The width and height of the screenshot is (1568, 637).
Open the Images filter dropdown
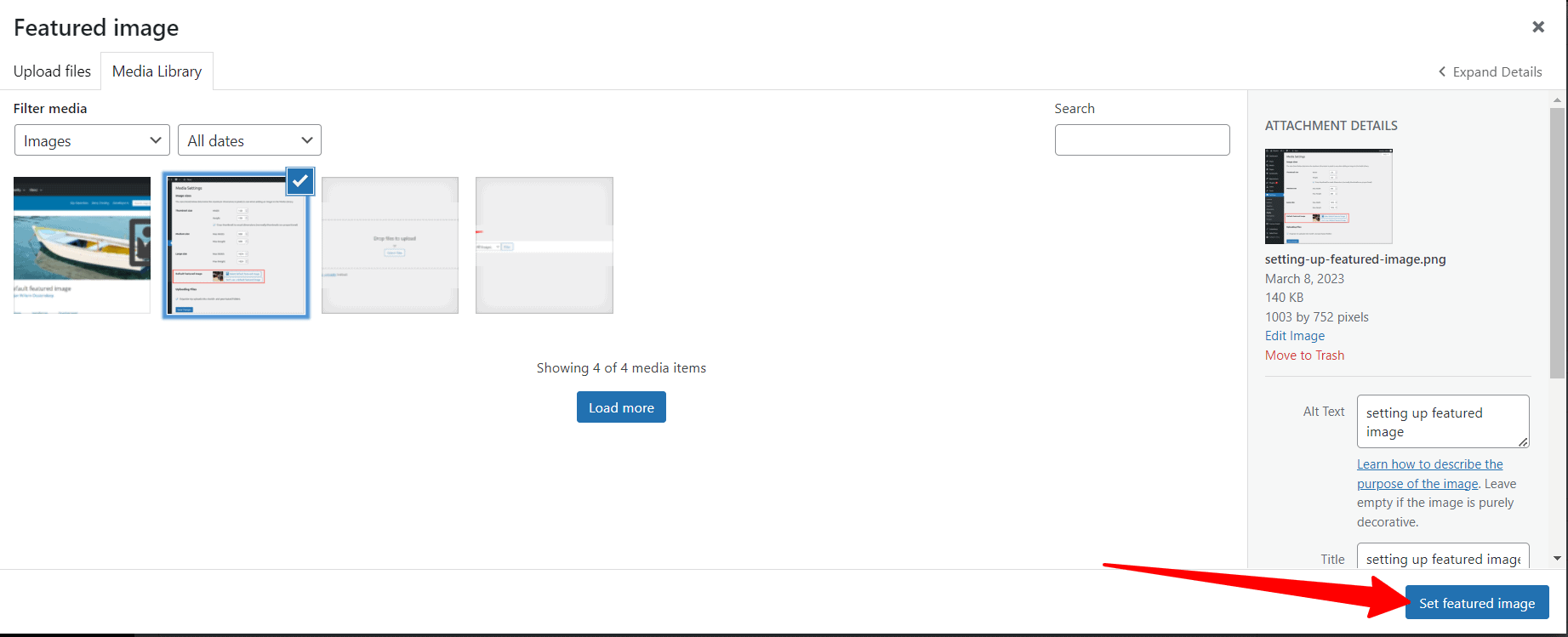click(92, 140)
